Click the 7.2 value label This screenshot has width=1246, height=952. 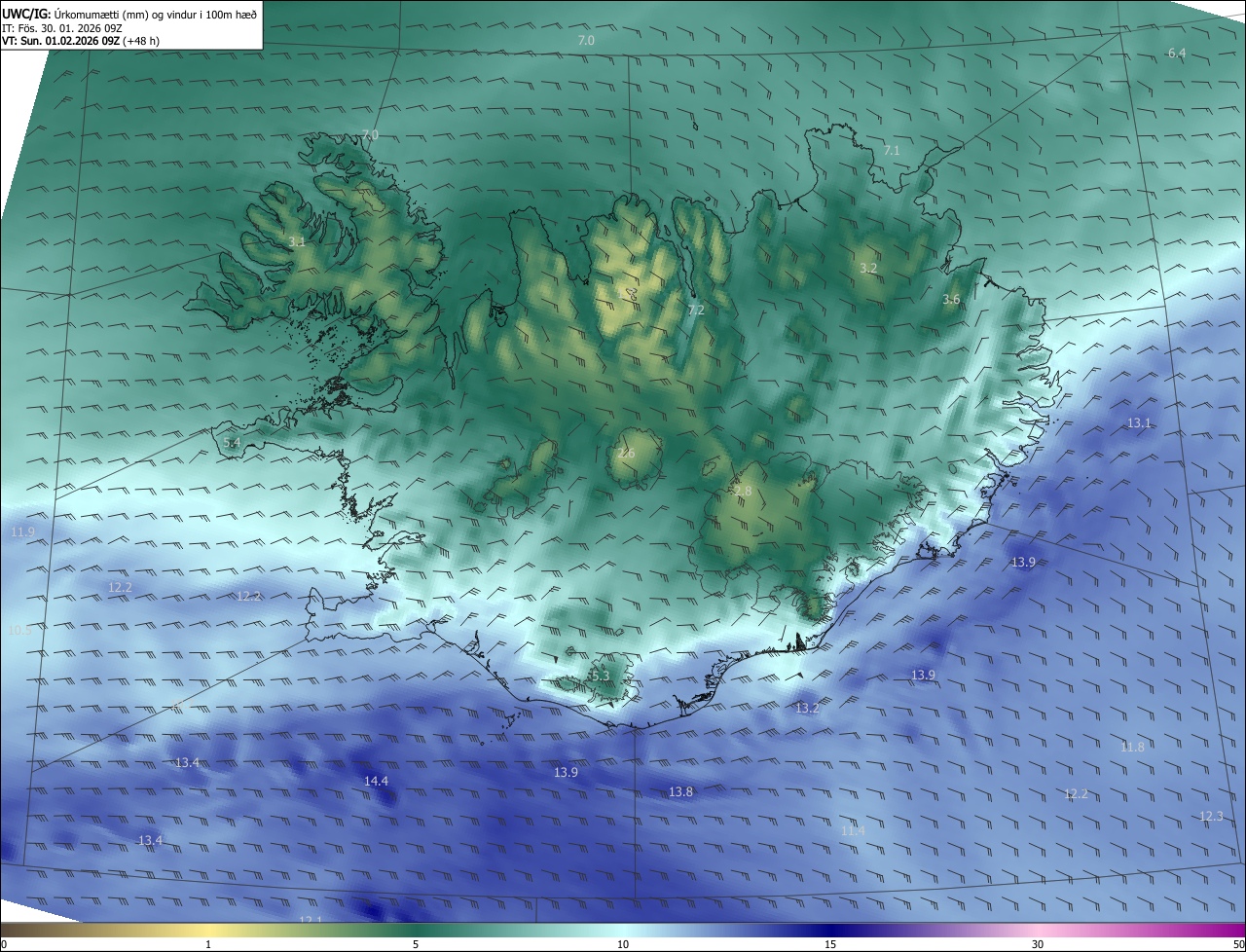tap(696, 311)
